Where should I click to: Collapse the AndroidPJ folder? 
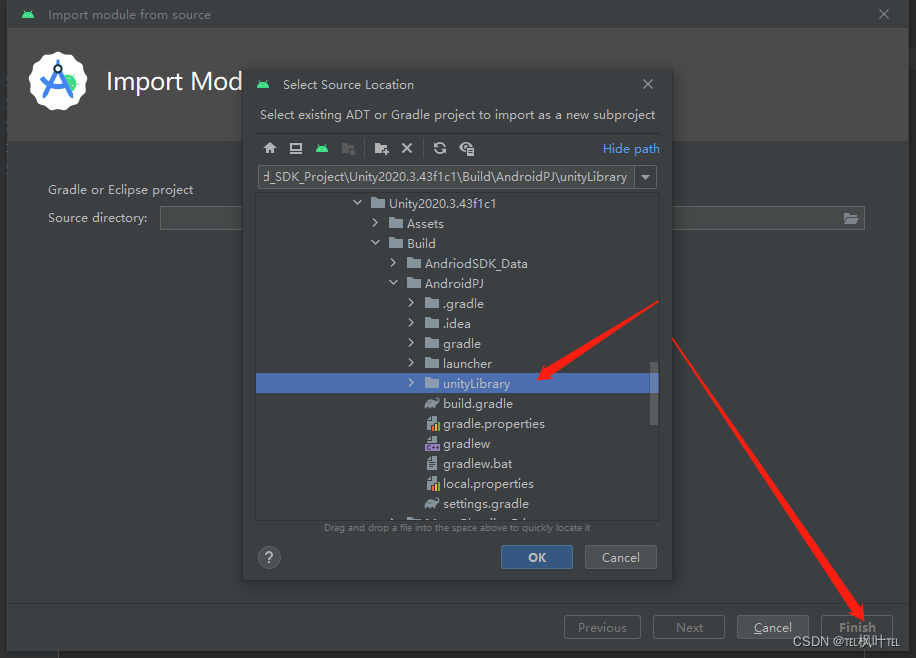393,283
